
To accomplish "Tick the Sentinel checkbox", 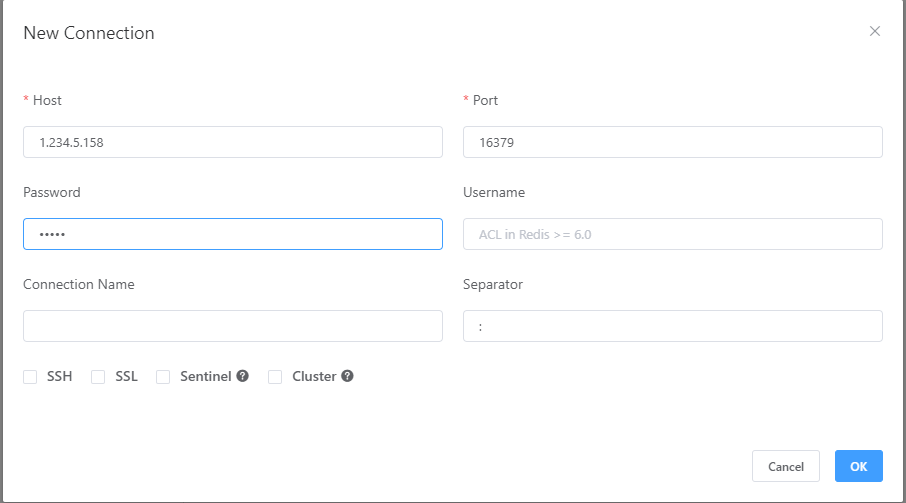I will (163, 377).
